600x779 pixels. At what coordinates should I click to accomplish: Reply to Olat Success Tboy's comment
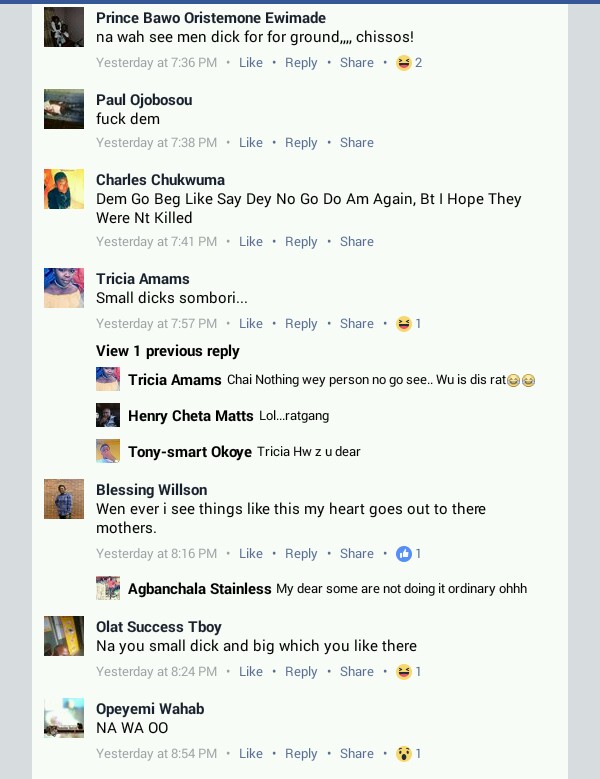(x=301, y=672)
